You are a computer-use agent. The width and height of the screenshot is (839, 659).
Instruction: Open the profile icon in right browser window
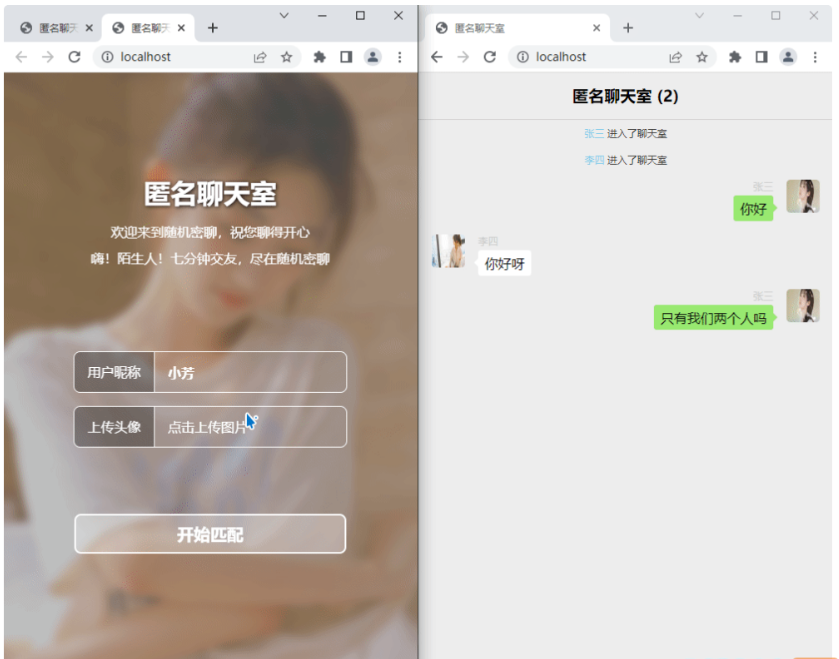(788, 57)
